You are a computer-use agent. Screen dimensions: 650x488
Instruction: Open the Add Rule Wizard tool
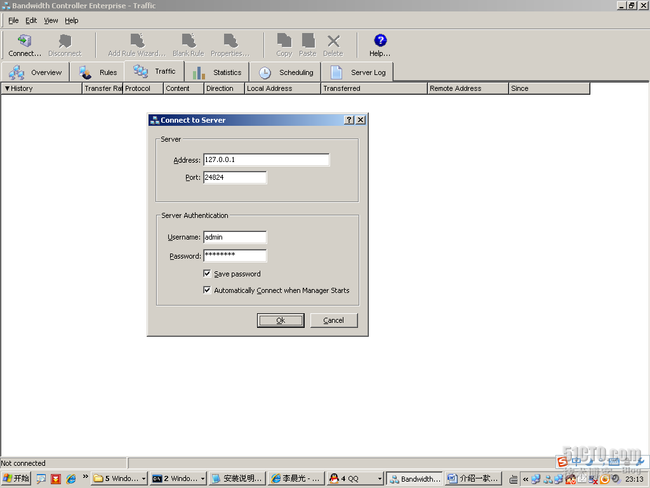coord(136,45)
